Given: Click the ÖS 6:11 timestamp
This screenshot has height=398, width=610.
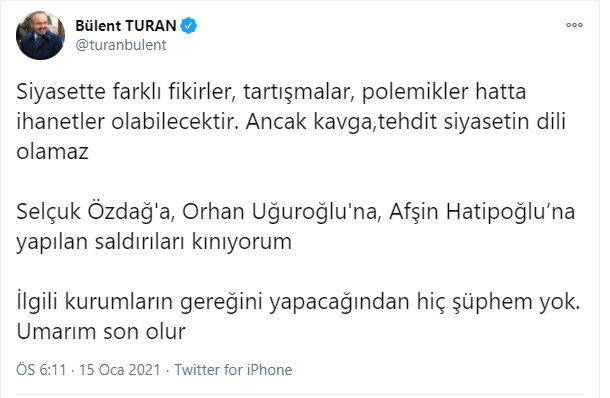Looking at the screenshot, I should (41, 370).
